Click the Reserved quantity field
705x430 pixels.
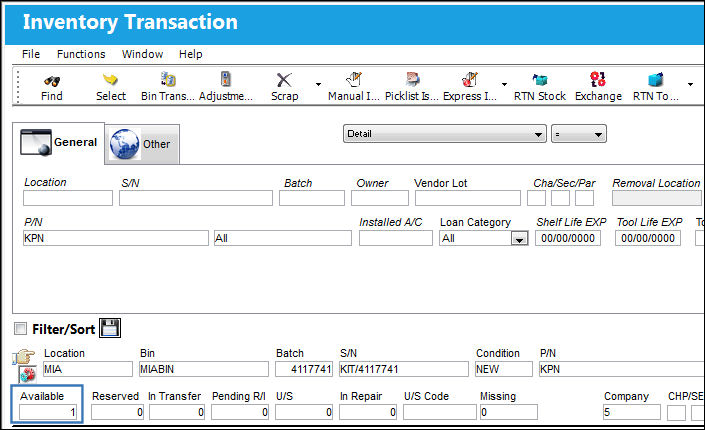point(117,412)
